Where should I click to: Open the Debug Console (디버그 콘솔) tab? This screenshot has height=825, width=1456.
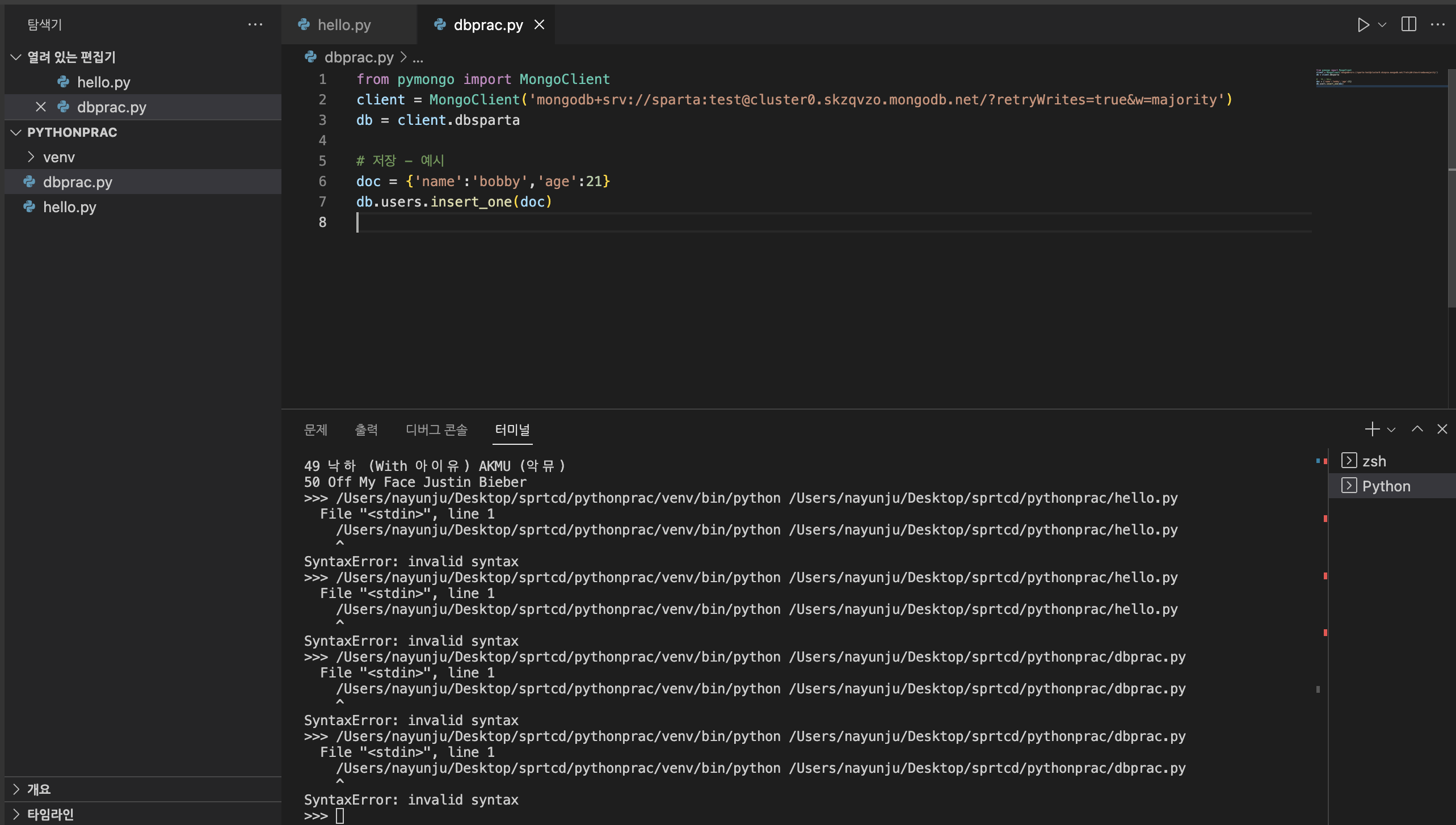click(436, 430)
